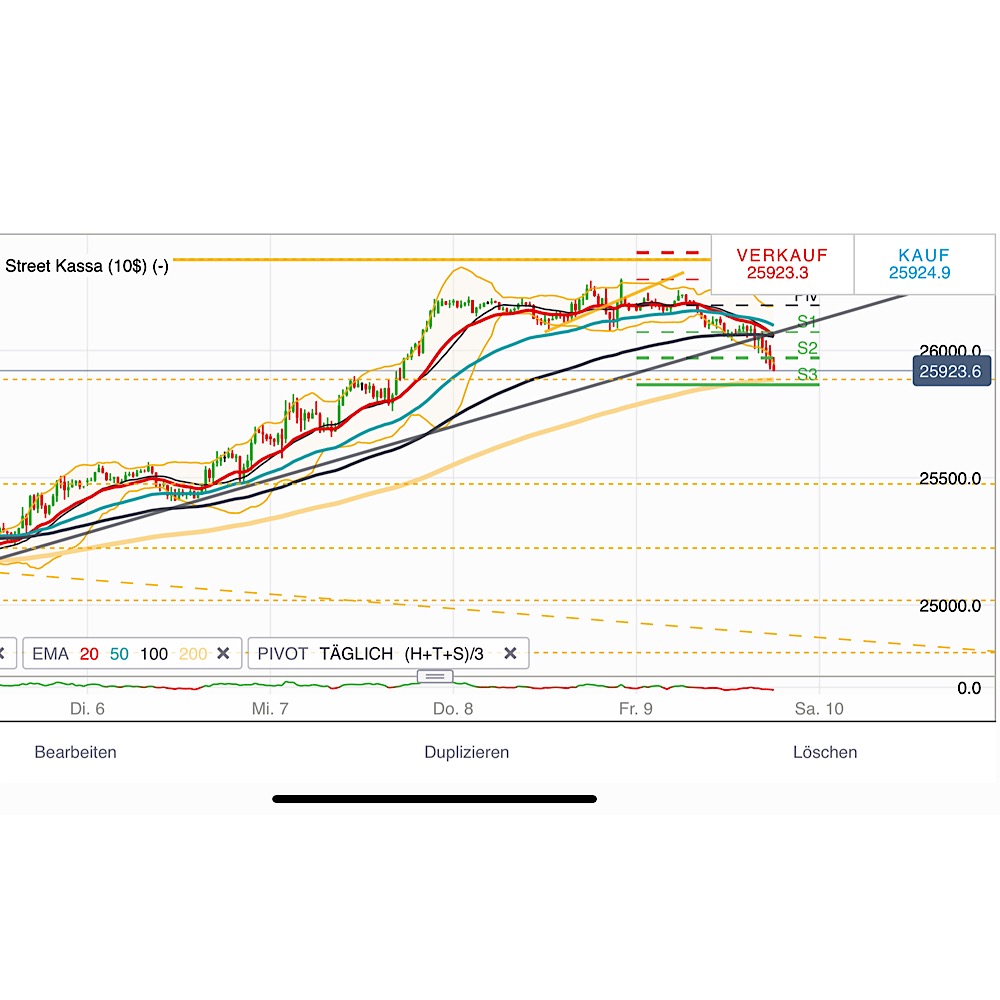Viewport: 1000px width, 1000px height.
Task: Click the Street Kassa (10$) instrument label
Action: tap(87, 266)
